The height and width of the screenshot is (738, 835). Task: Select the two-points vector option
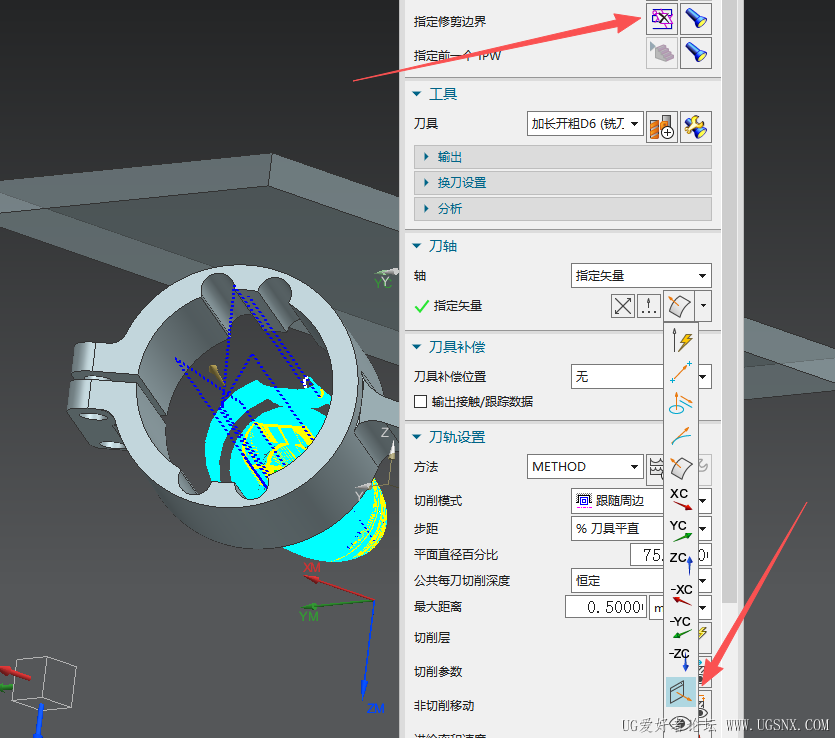(680, 374)
